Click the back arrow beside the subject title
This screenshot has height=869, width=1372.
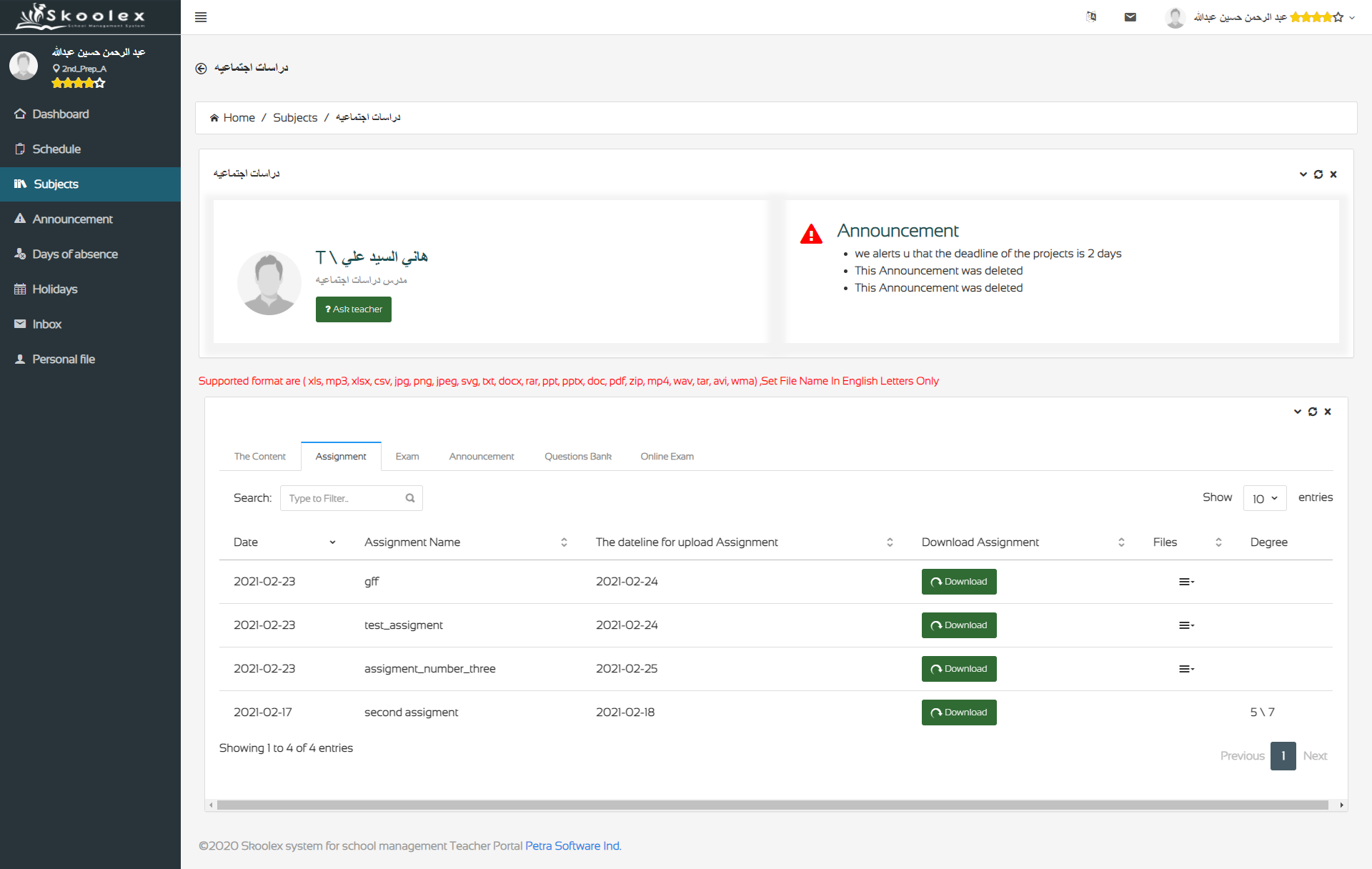coord(201,68)
